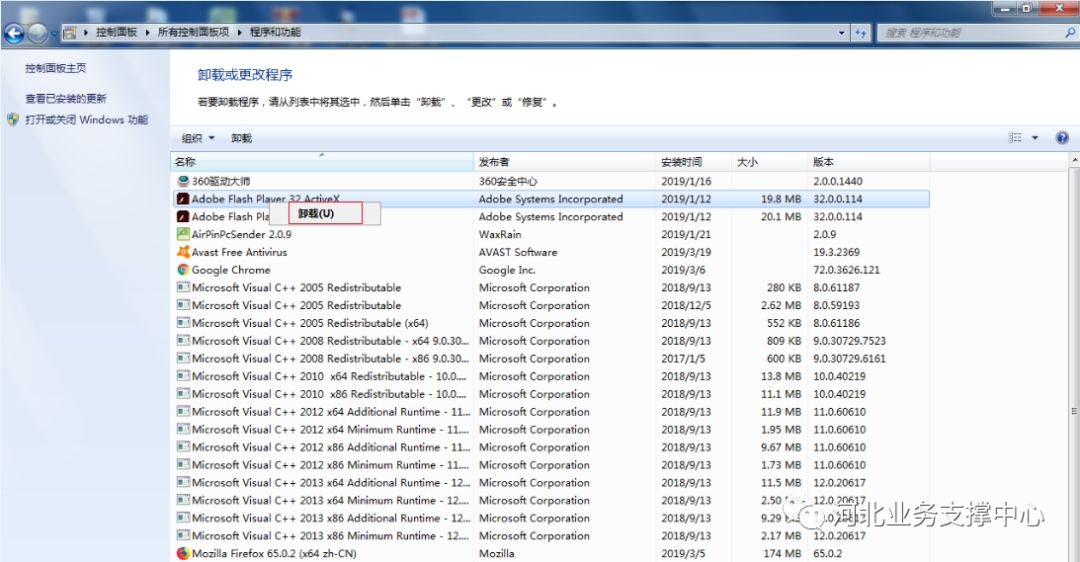The height and width of the screenshot is (562, 1080).
Task: Click the Google Chrome icon
Action: click(183, 270)
